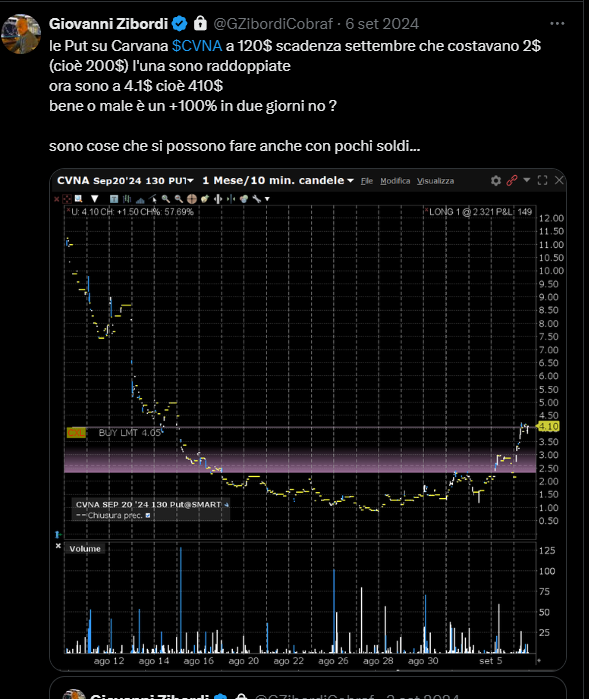This screenshot has width=589, height=699.
Task: Click the blue arrow icon at chart bottom-left
Action: 58,534
